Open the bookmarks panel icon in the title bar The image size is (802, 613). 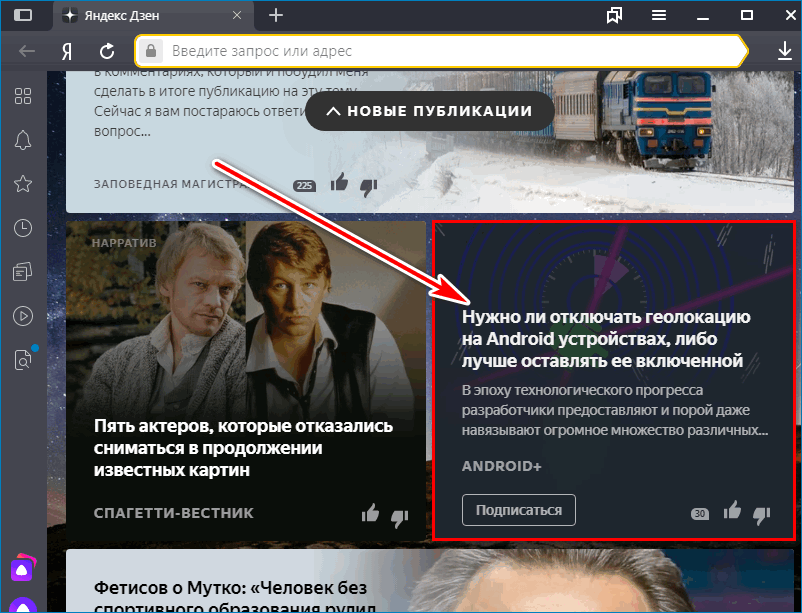[613, 16]
